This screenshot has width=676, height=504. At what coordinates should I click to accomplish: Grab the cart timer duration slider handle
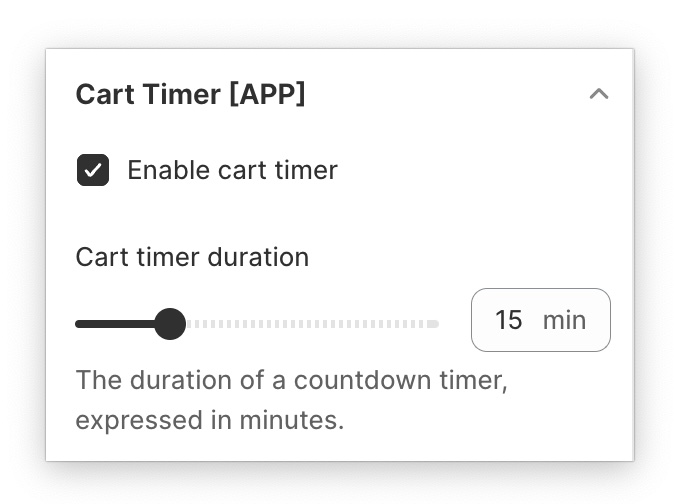171,324
